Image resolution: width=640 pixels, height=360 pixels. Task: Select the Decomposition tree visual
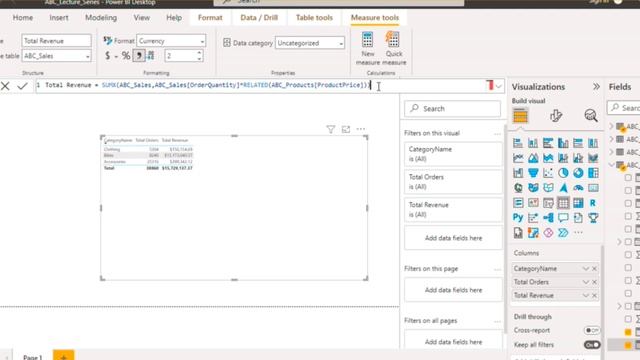(x=548, y=218)
